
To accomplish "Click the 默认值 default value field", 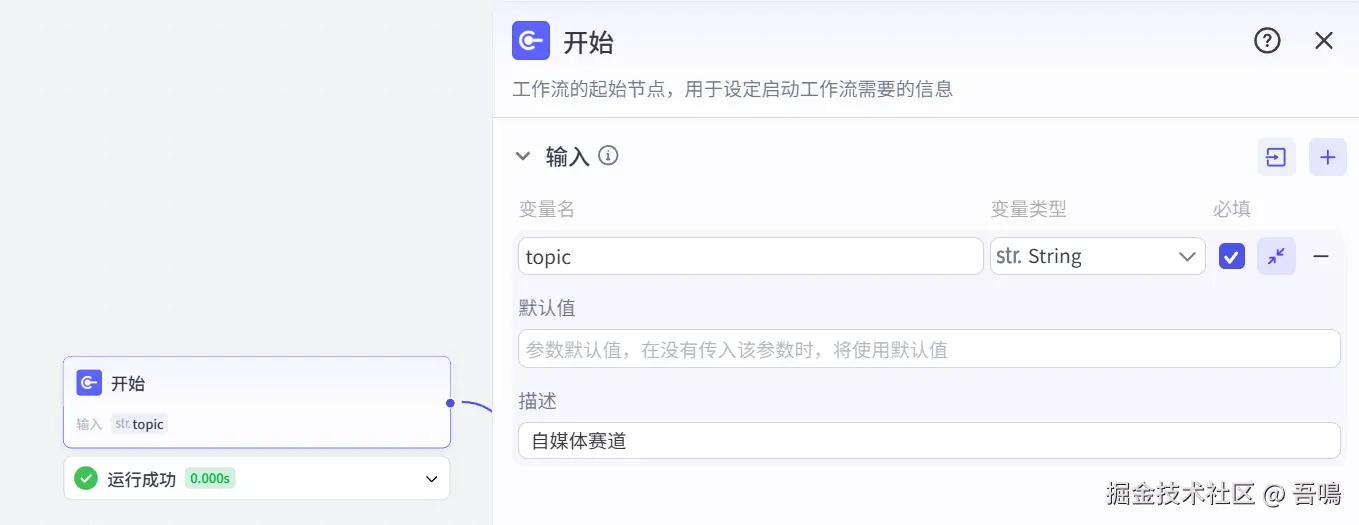I will [x=928, y=349].
